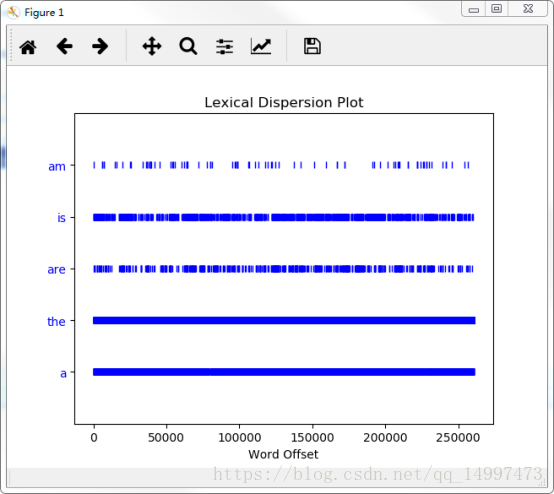Go back to the previous view
Image resolution: width=554 pixels, height=494 pixels.
pos(64,46)
